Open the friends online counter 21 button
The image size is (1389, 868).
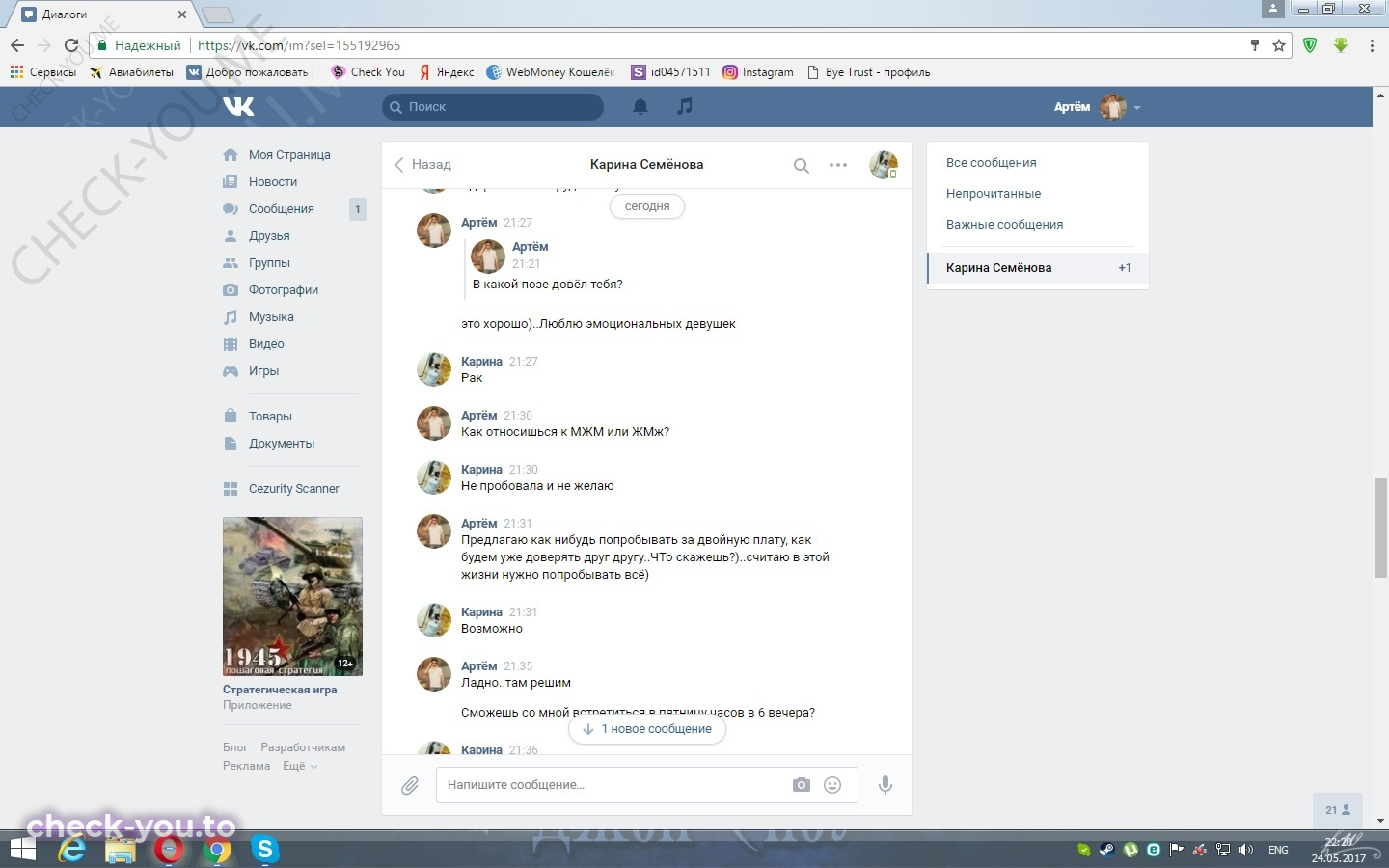coord(1339,810)
